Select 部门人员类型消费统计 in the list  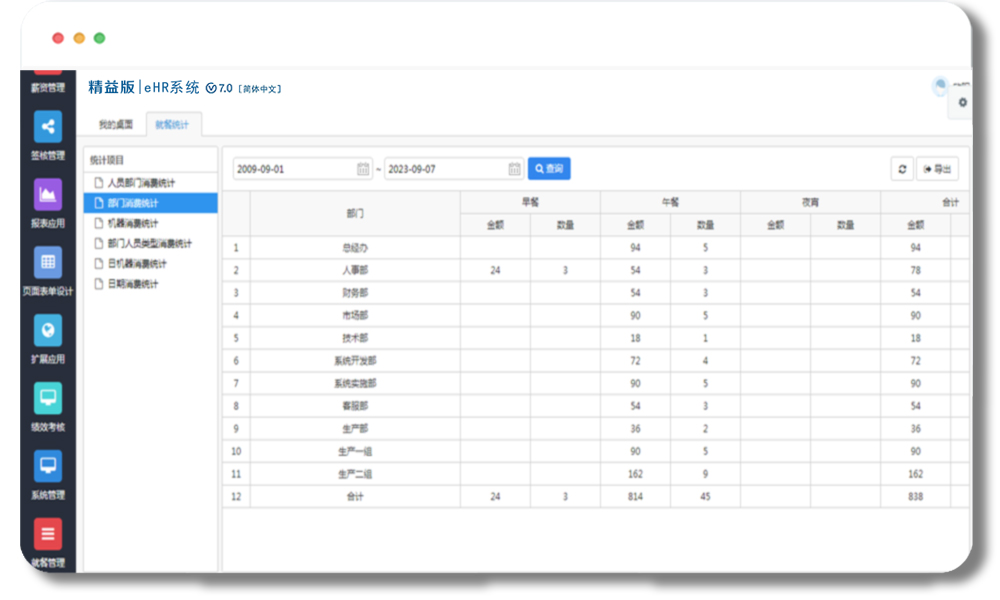[151, 244]
